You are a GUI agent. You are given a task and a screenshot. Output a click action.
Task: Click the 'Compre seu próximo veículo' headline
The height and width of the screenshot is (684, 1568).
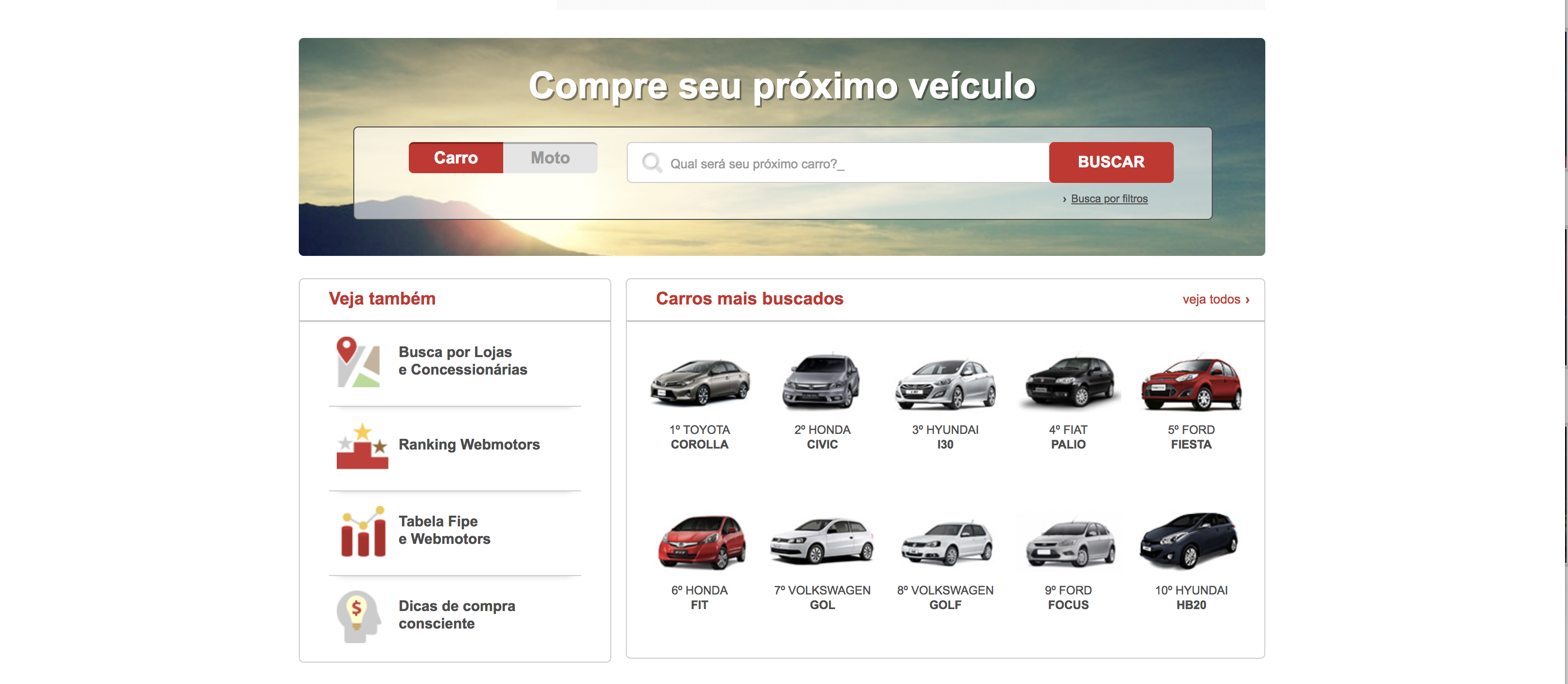point(782,86)
